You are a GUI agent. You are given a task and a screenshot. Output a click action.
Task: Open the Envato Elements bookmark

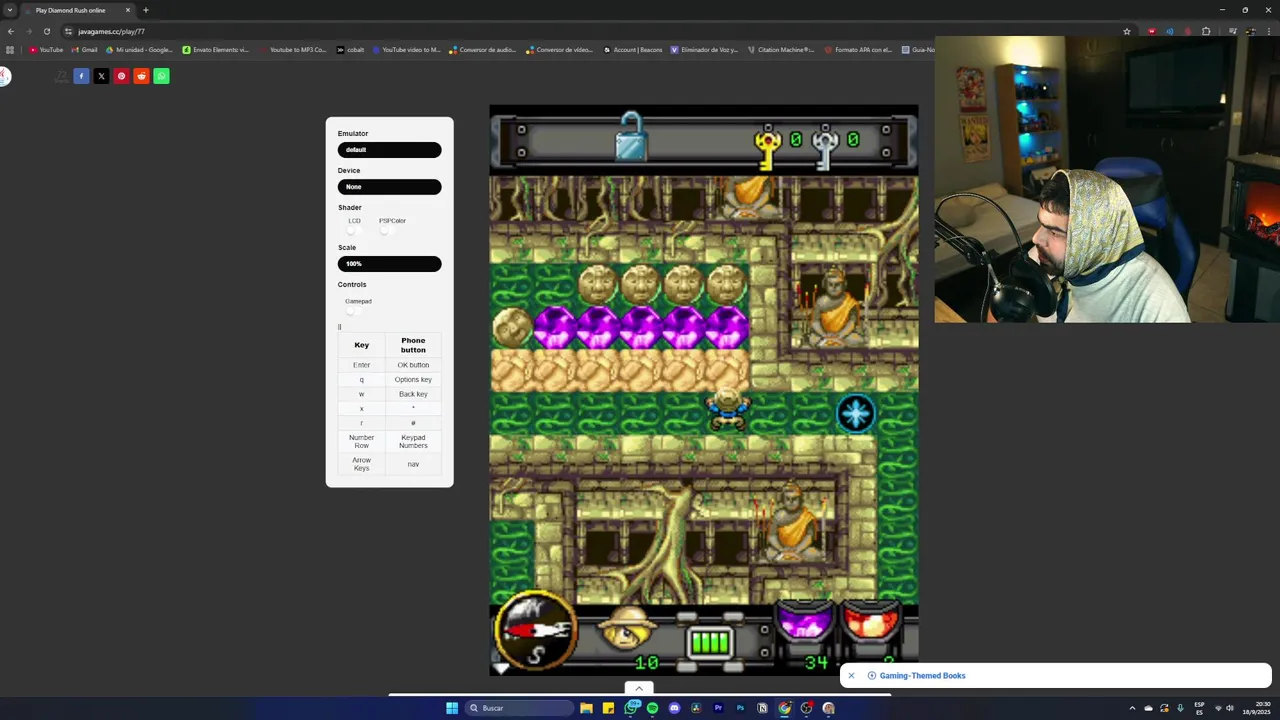pyautogui.click(x=216, y=50)
